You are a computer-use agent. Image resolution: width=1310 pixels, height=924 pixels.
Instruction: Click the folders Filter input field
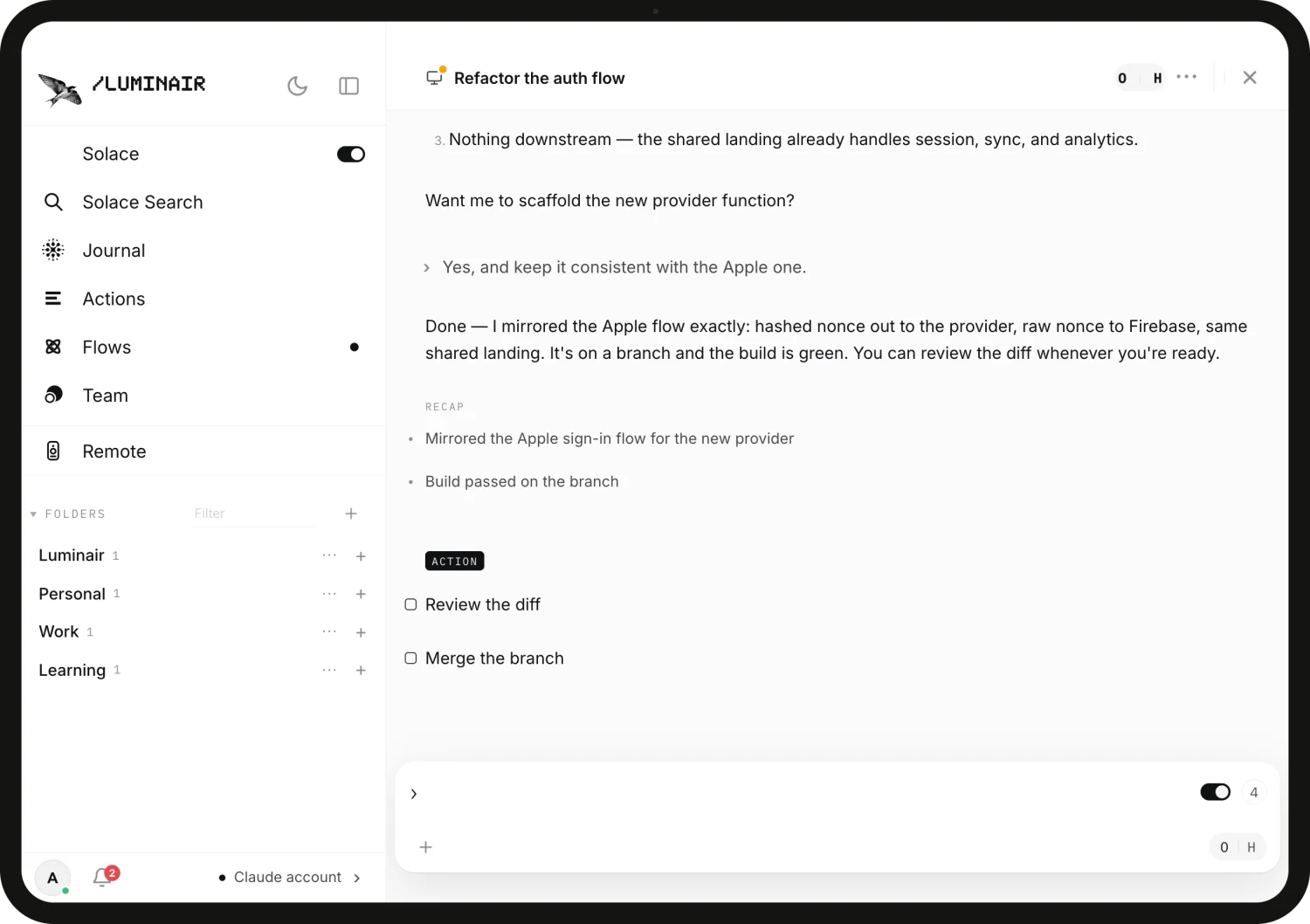(x=253, y=514)
